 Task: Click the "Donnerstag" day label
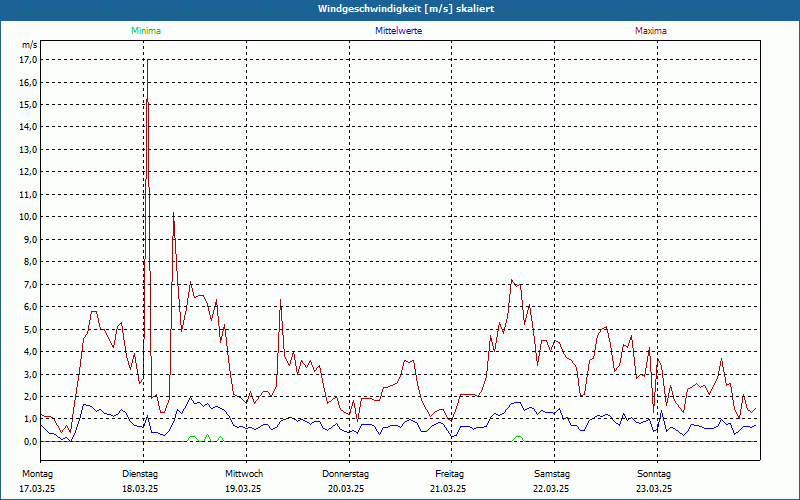[345, 474]
